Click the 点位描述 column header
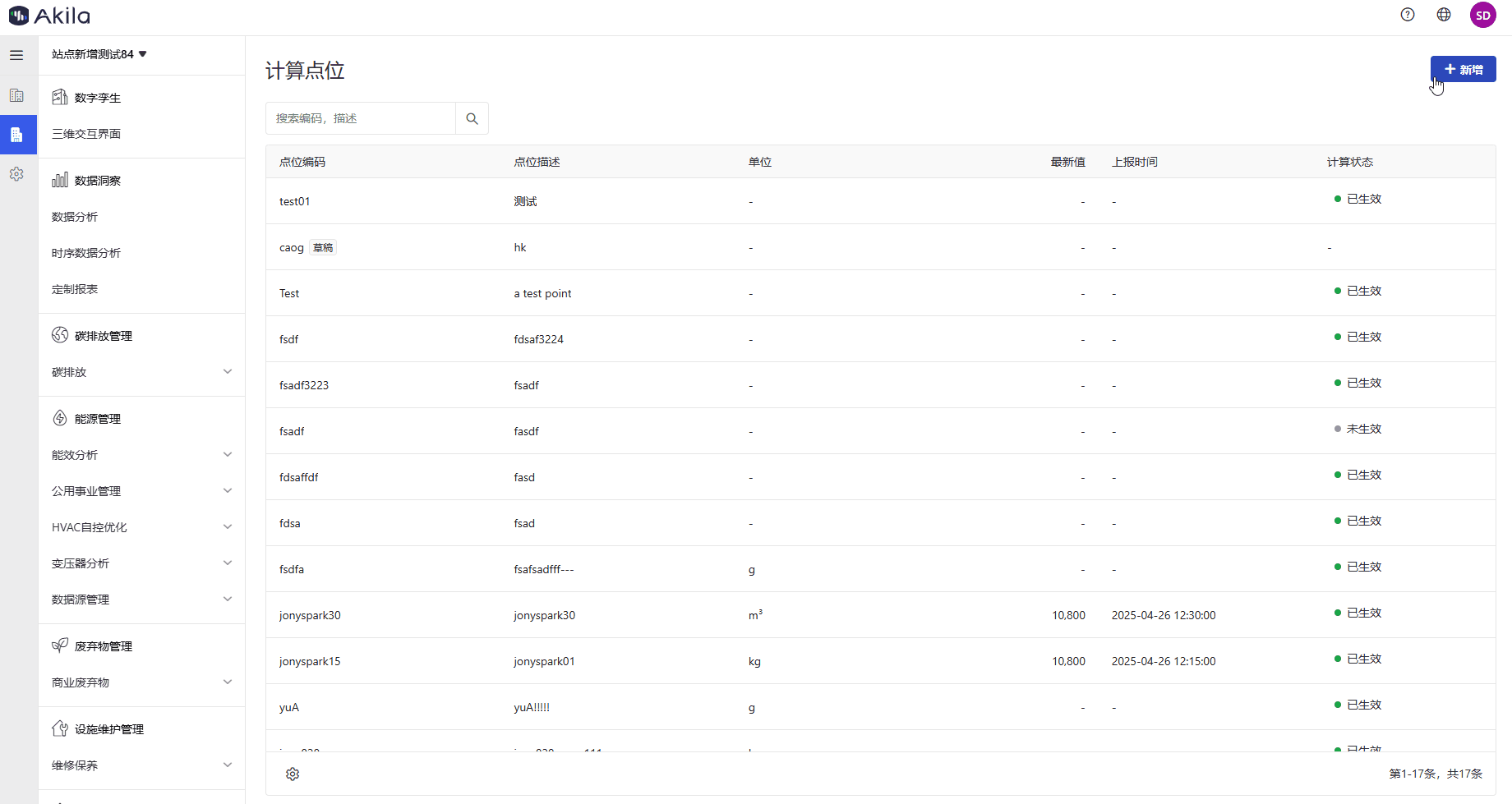The image size is (1512, 804). [537, 162]
